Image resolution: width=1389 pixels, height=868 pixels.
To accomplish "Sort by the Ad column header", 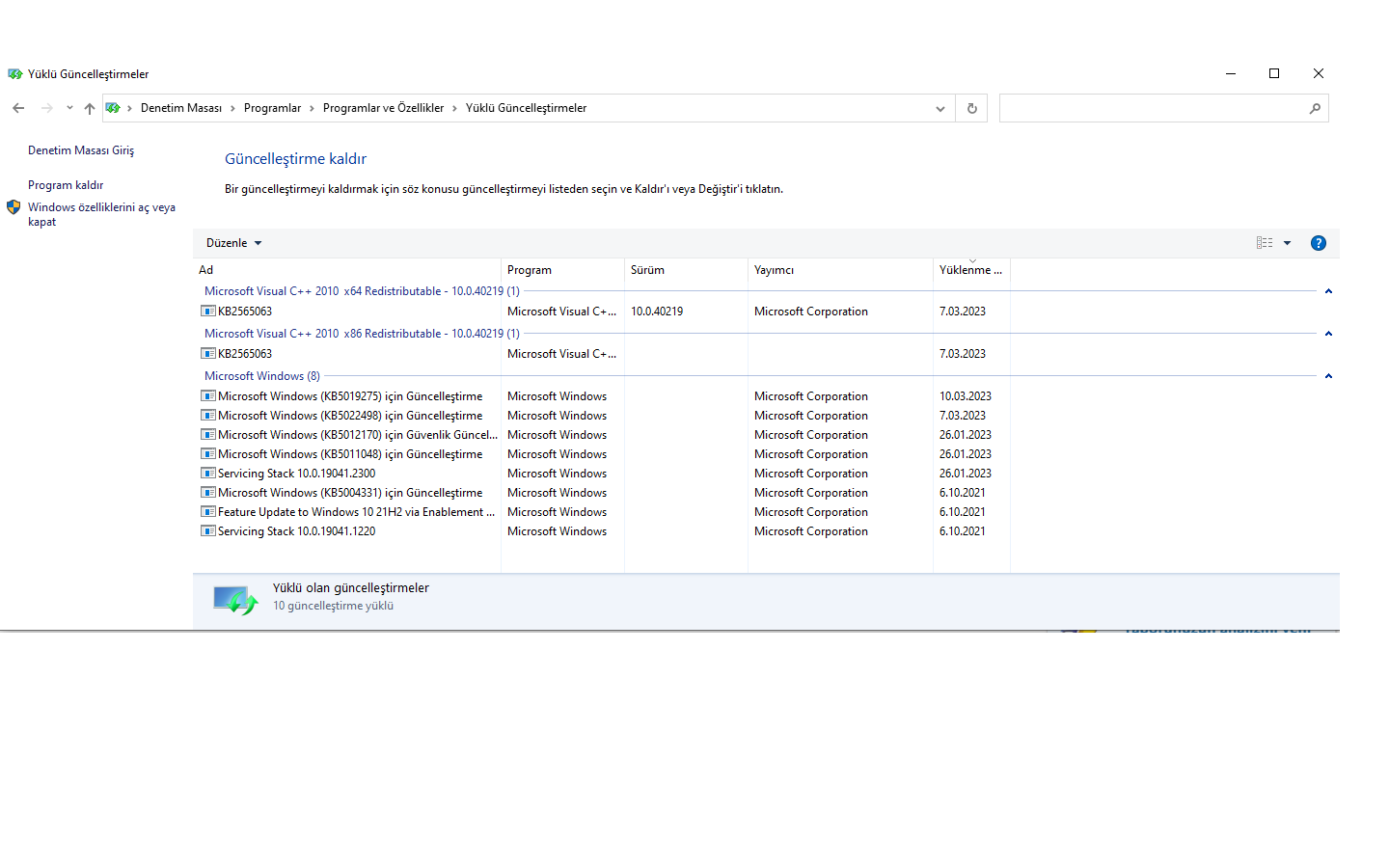I will 347,270.
